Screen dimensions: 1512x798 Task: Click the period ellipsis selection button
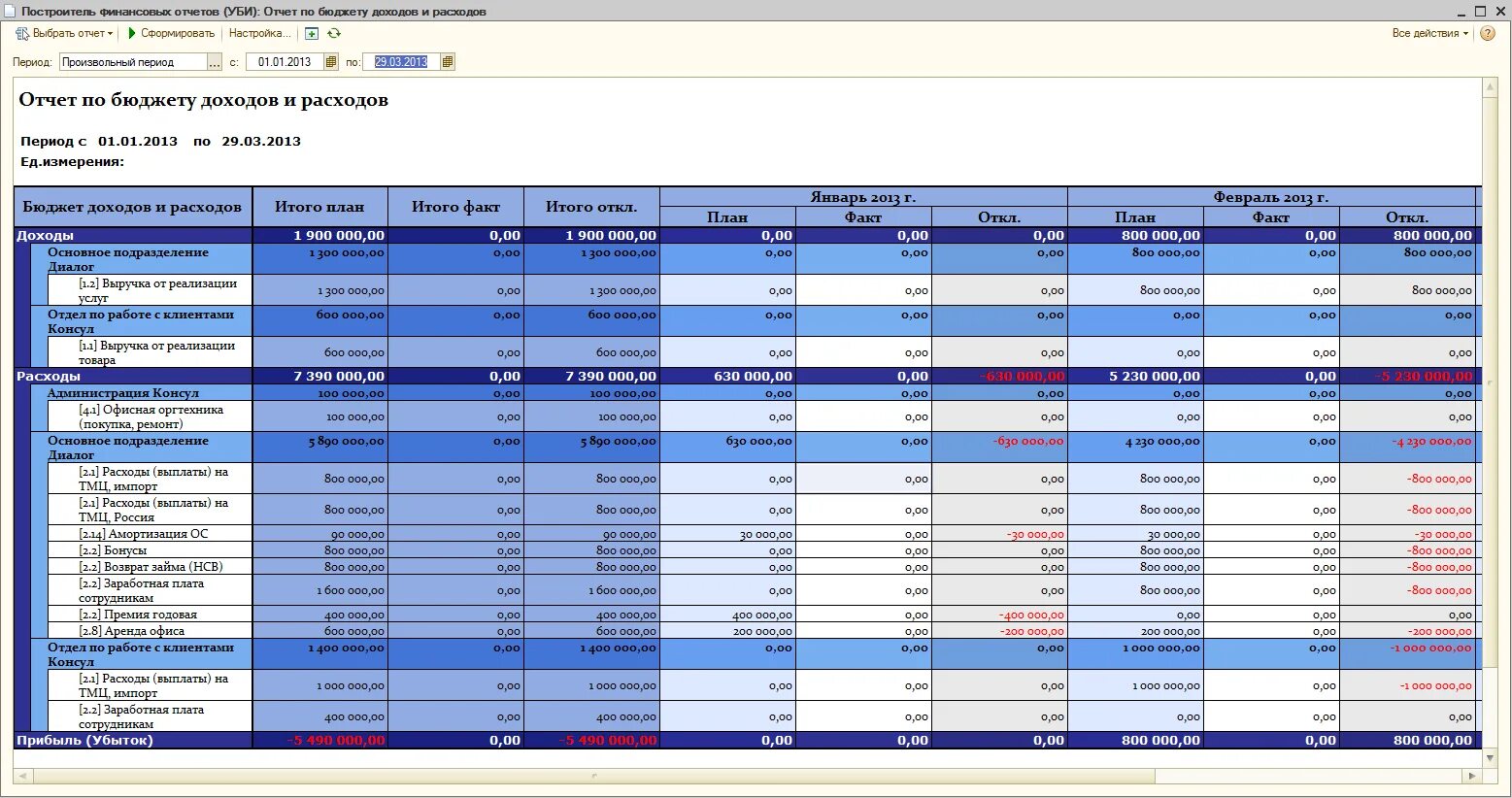pos(215,62)
